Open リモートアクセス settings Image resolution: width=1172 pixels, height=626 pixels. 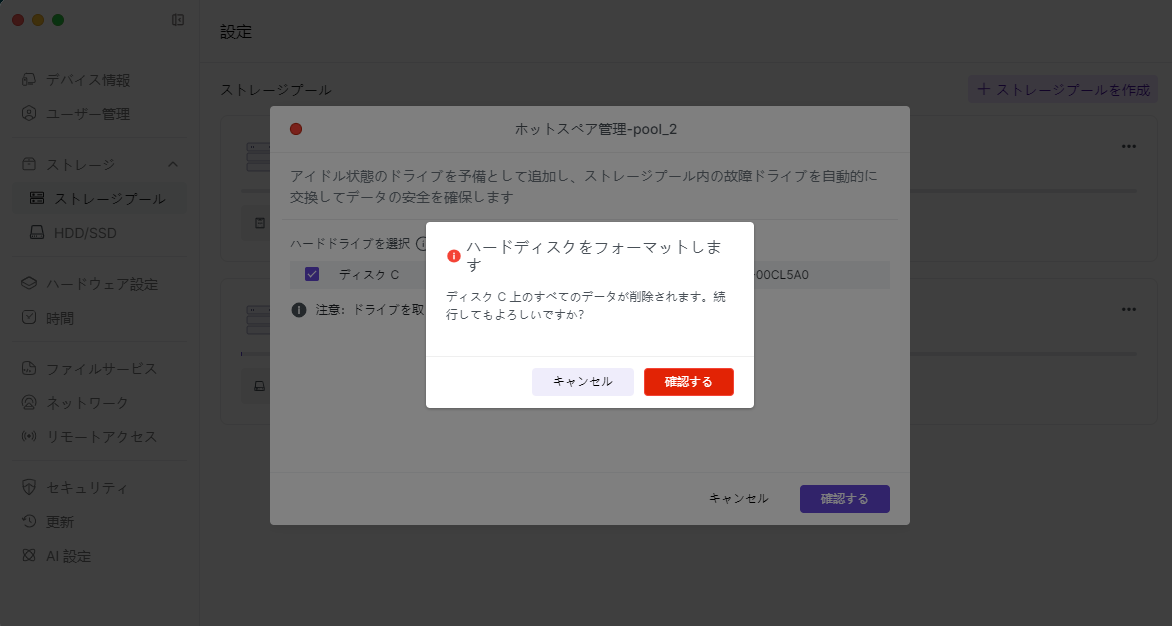point(102,437)
